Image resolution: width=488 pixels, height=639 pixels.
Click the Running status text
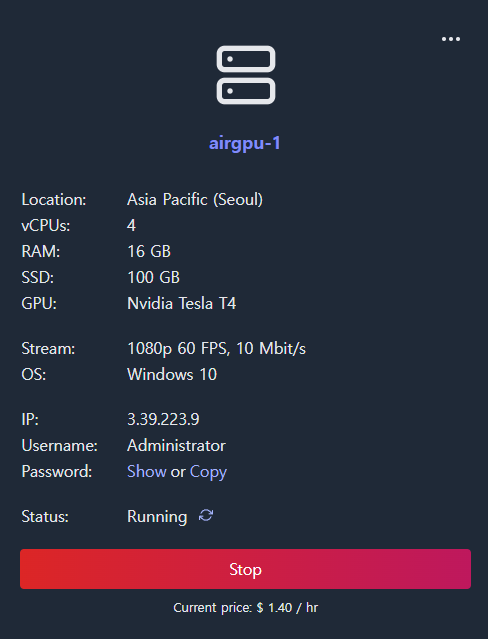pyautogui.click(x=157, y=517)
